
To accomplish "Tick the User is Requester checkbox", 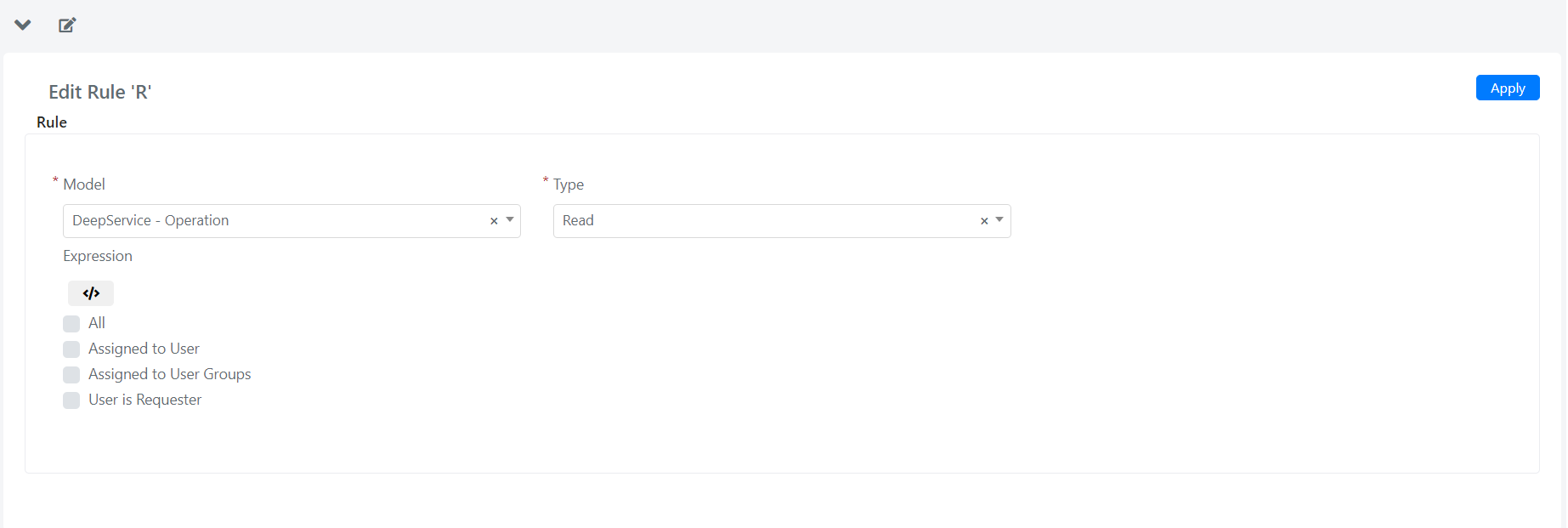I will pyautogui.click(x=71, y=400).
